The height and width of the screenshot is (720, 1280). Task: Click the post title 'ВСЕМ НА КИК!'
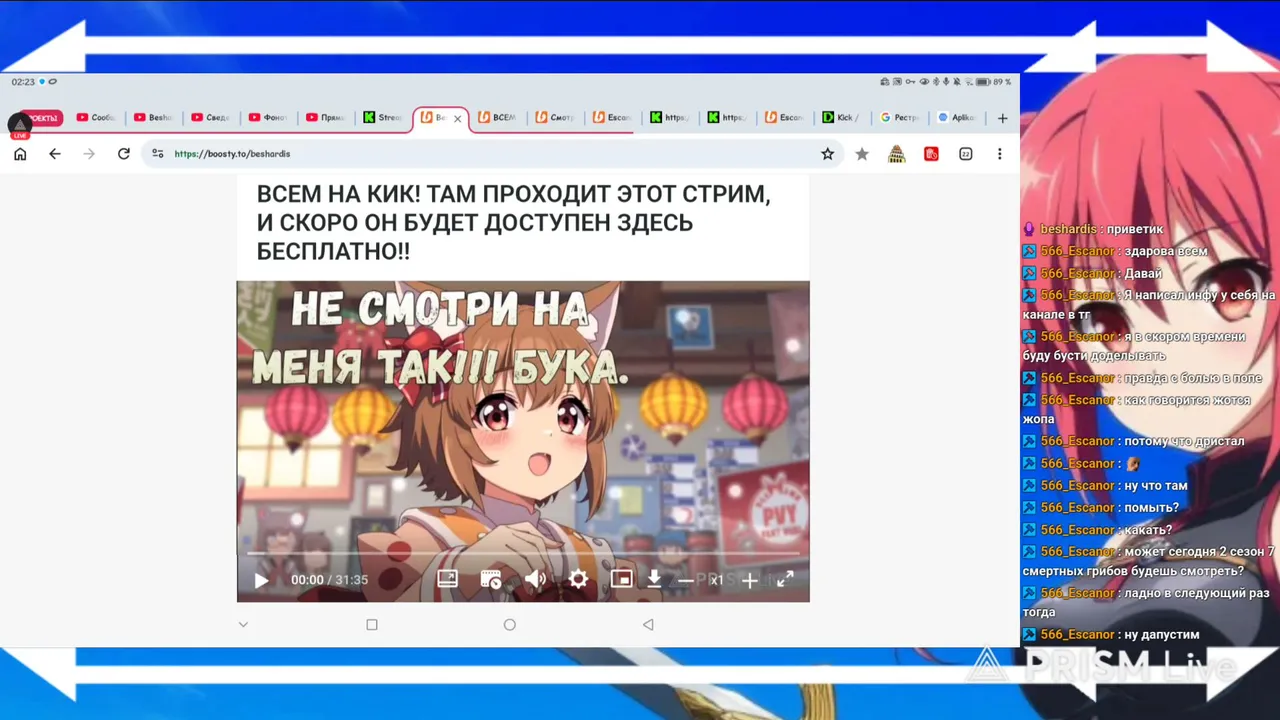(x=514, y=223)
